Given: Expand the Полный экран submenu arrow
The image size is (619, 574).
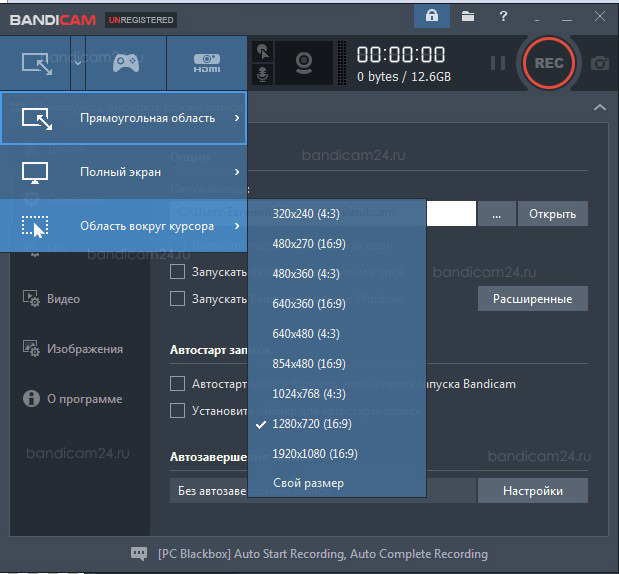Looking at the screenshot, I should pyautogui.click(x=237, y=172).
